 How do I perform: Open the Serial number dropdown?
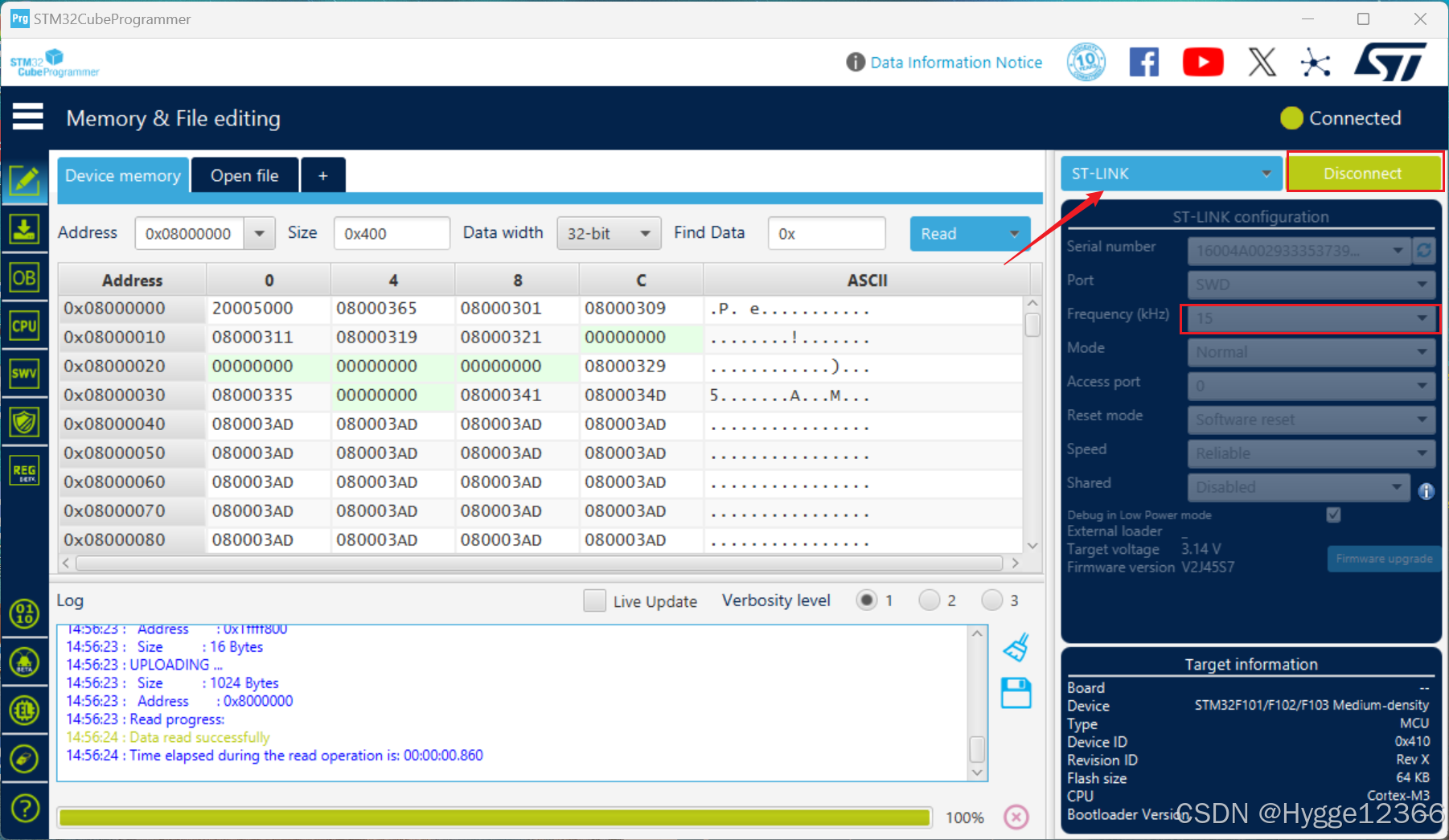1300,251
